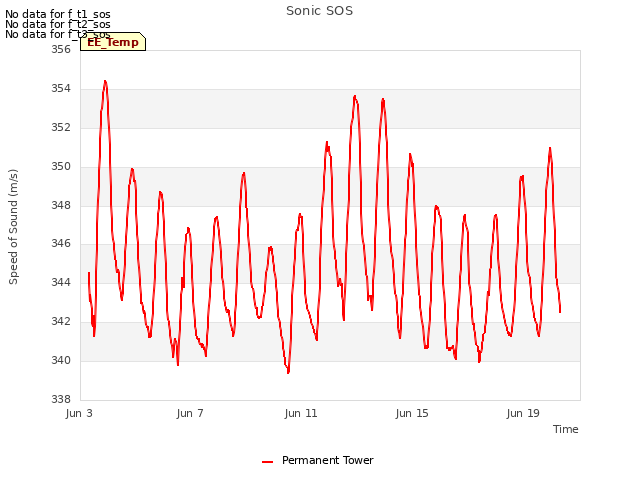640x480 pixels.
Task: Click the 342 y-axis tick label
Action: [x=61, y=321]
